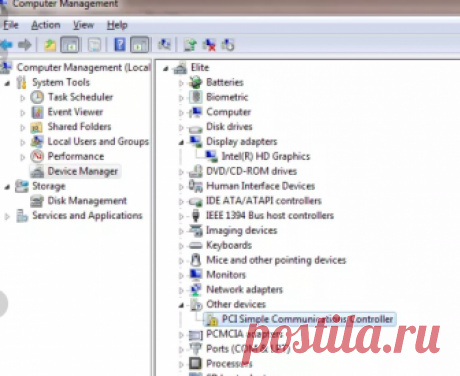
Task: Click the Storage node icon
Action: pos(22,186)
